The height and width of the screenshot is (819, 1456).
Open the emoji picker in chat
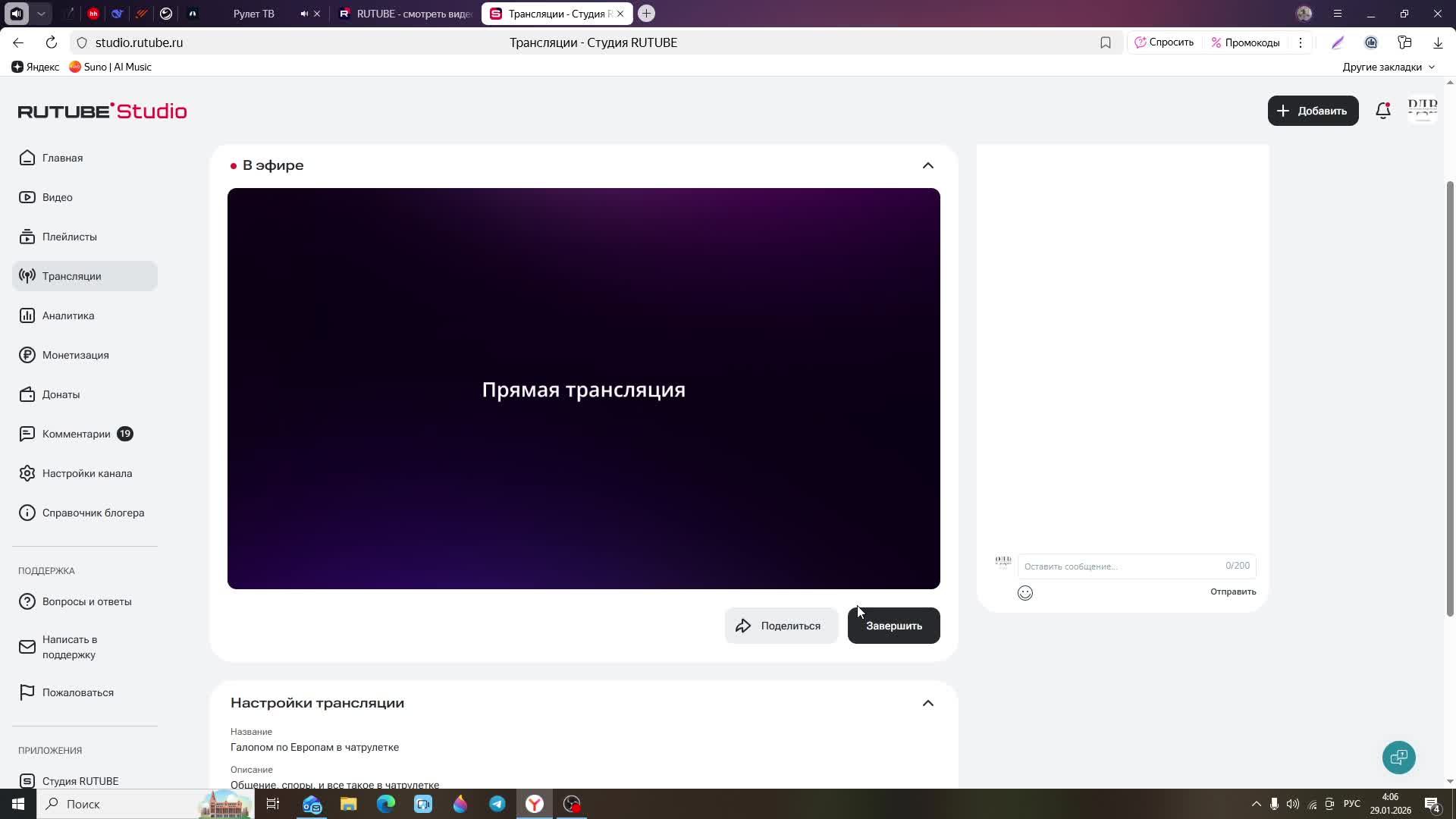pyautogui.click(x=1025, y=593)
